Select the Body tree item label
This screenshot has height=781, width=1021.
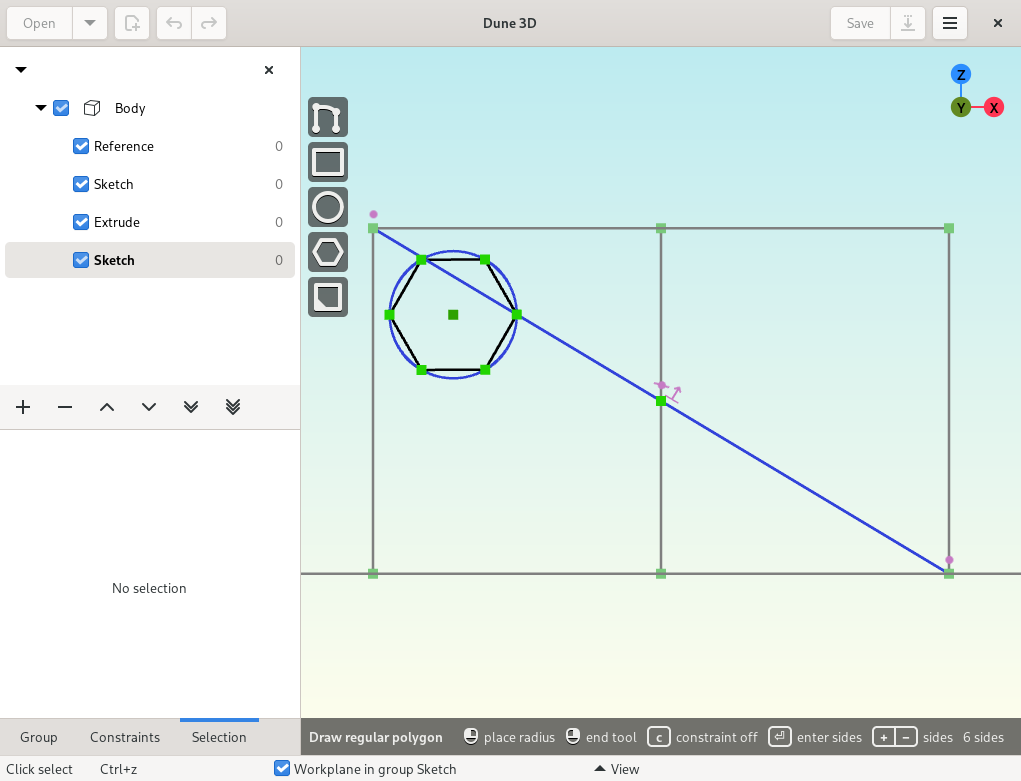point(130,108)
